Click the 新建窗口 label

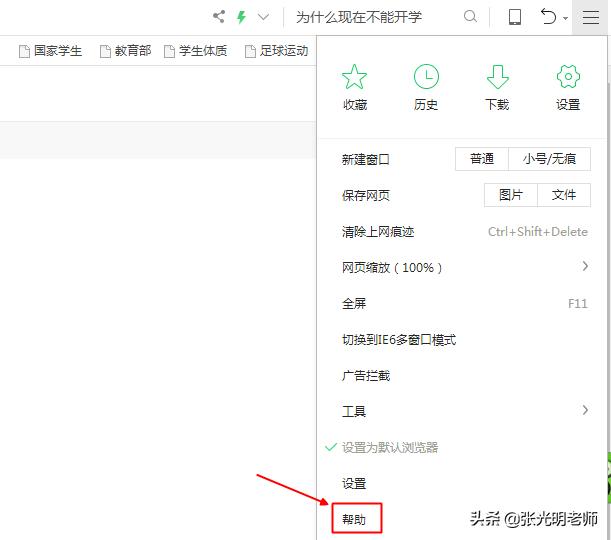[366, 159]
